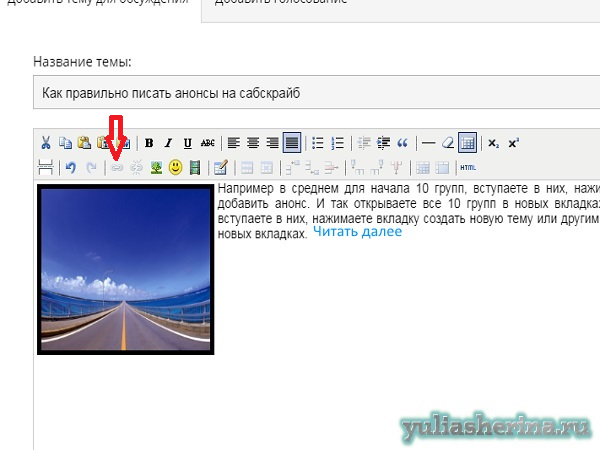Insert a numbered list
This screenshot has width=600, height=450.
337,143
